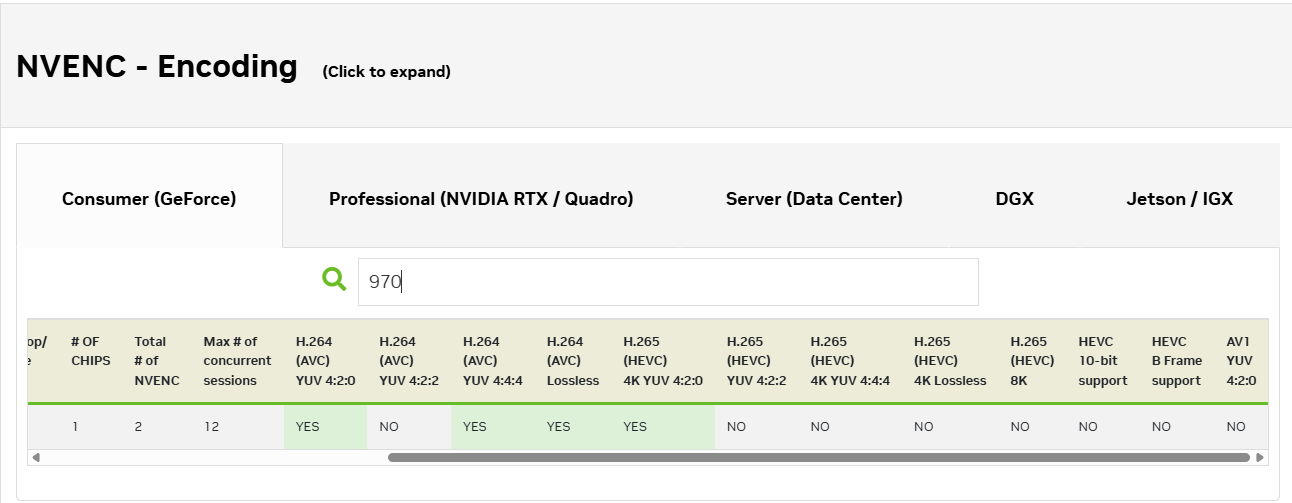Image resolution: width=1292 pixels, height=503 pixels.
Task: Switch to the Server (Data Center) tab
Action: click(x=814, y=199)
